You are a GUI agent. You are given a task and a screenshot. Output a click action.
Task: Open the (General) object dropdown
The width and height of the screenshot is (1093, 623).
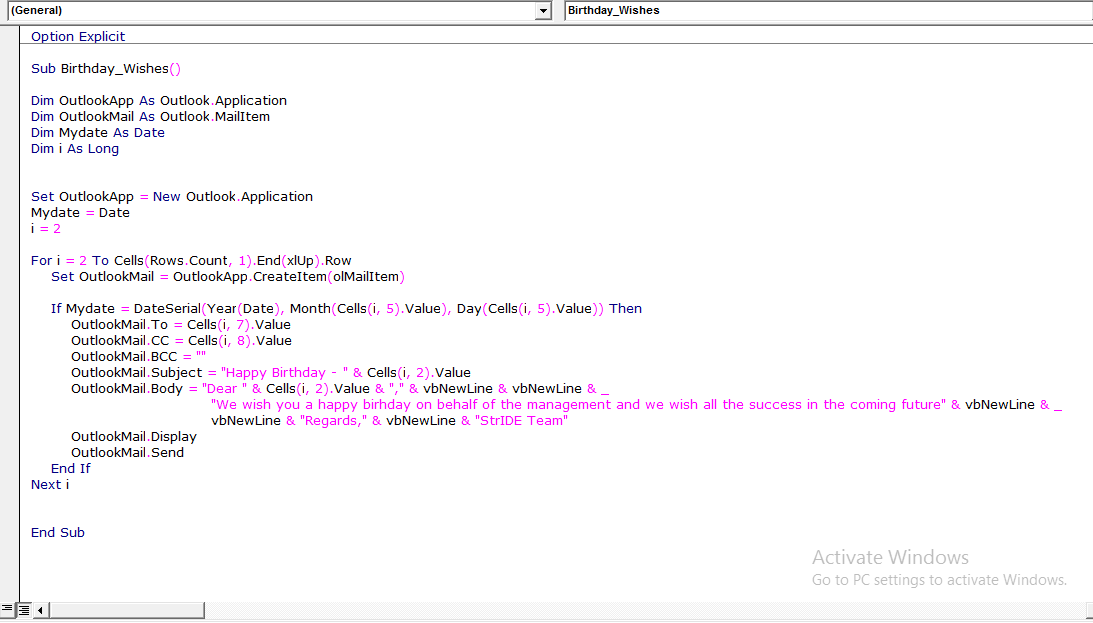541,10
